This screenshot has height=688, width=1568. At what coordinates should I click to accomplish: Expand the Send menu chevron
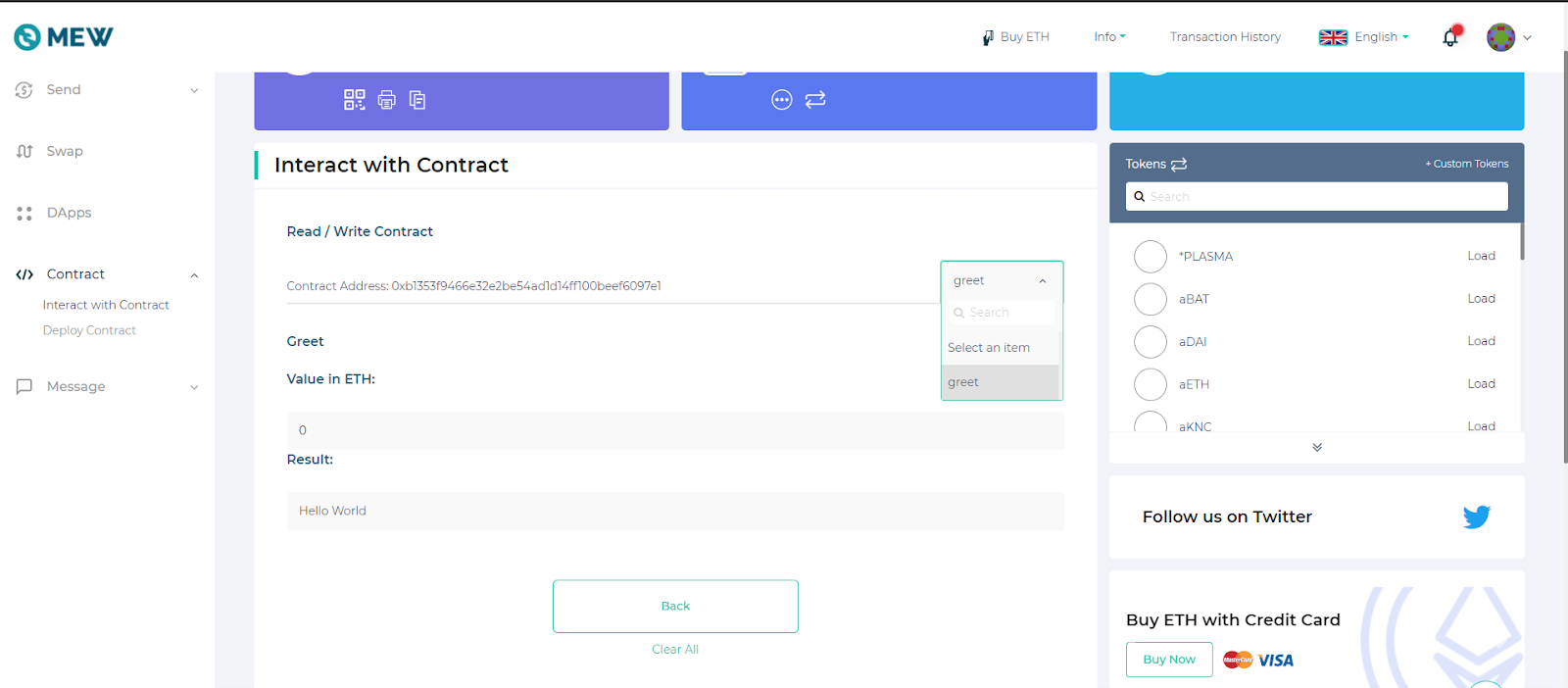[x=194, y=90]
